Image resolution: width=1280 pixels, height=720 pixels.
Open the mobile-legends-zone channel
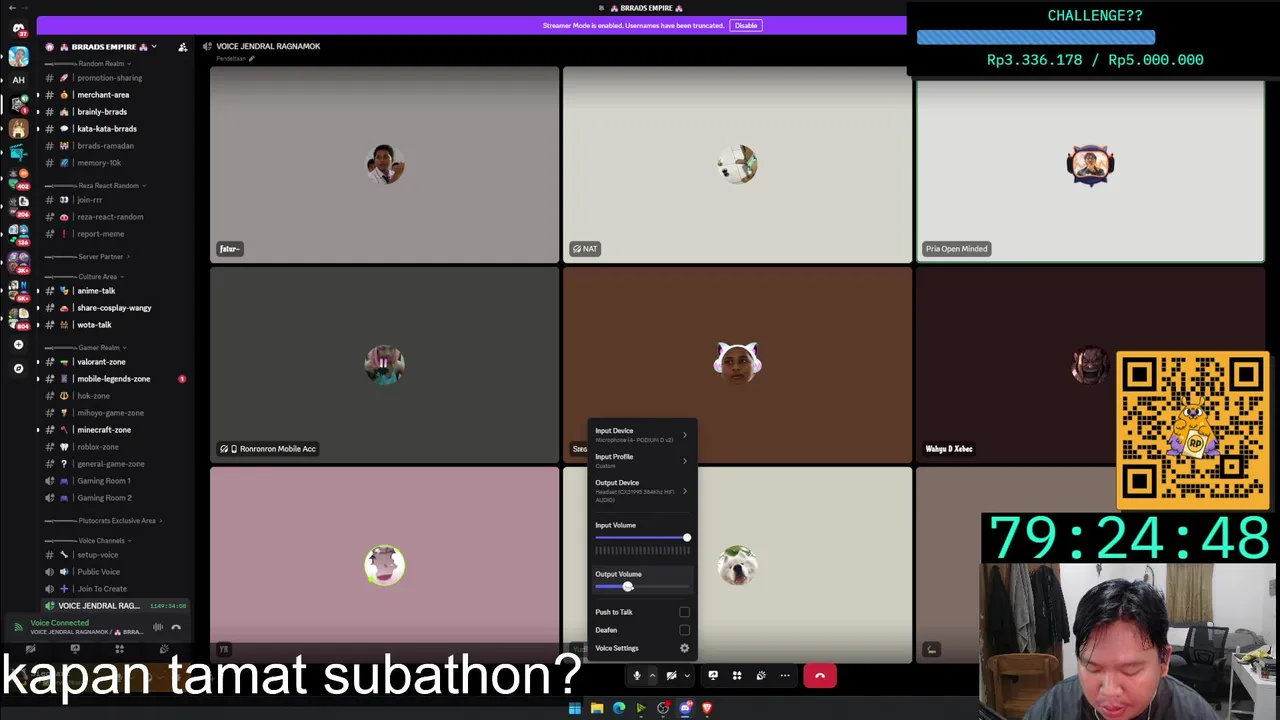pyautogui.click(x=115, y=379)
